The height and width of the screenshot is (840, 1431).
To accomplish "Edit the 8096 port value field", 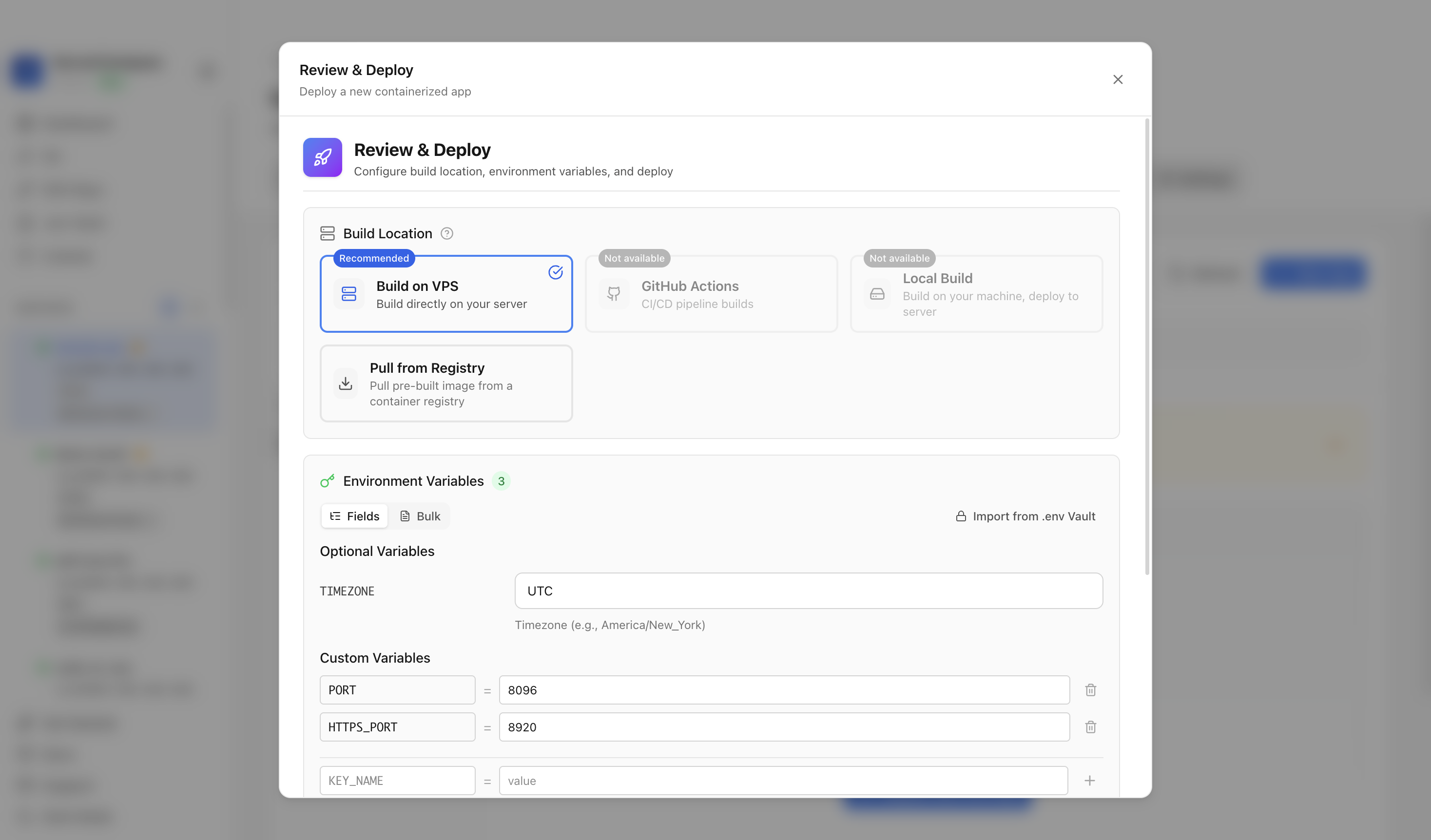I will pyautogui.click(x=784, y=690).
